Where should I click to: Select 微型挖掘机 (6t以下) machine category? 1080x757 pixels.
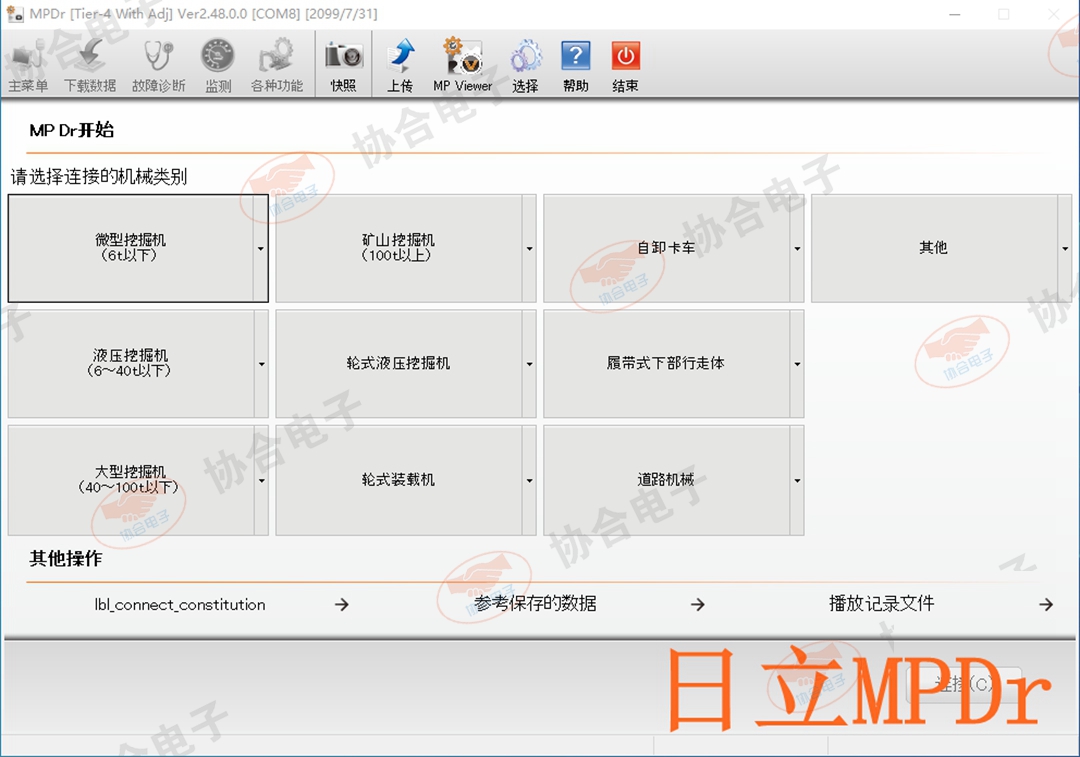point(130,248)
